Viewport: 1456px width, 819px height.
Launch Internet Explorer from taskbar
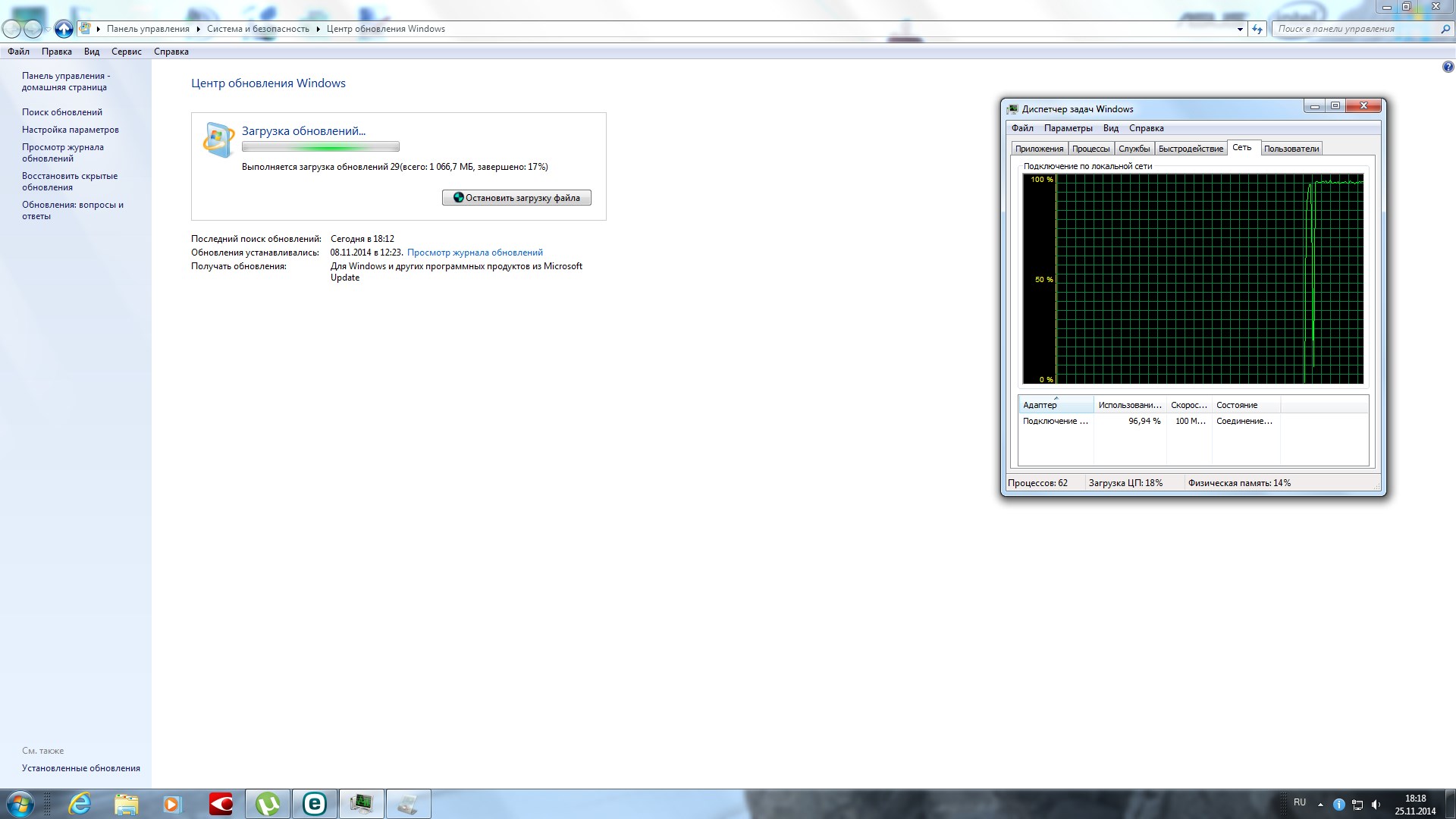coord(79,804)
